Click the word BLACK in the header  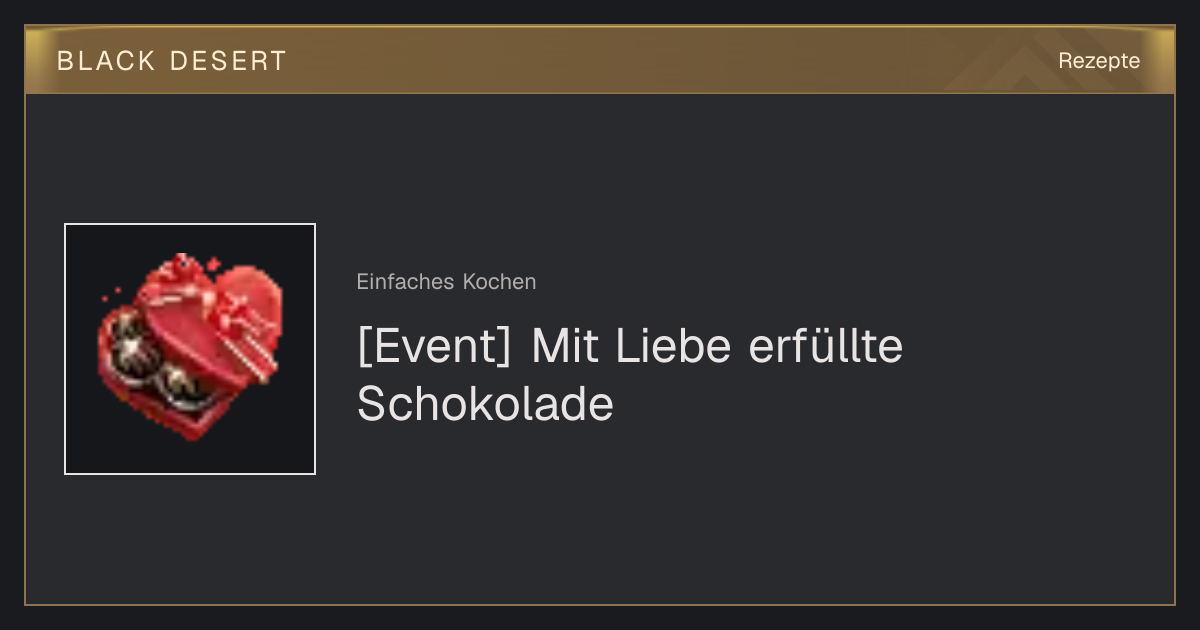[107, 61]
